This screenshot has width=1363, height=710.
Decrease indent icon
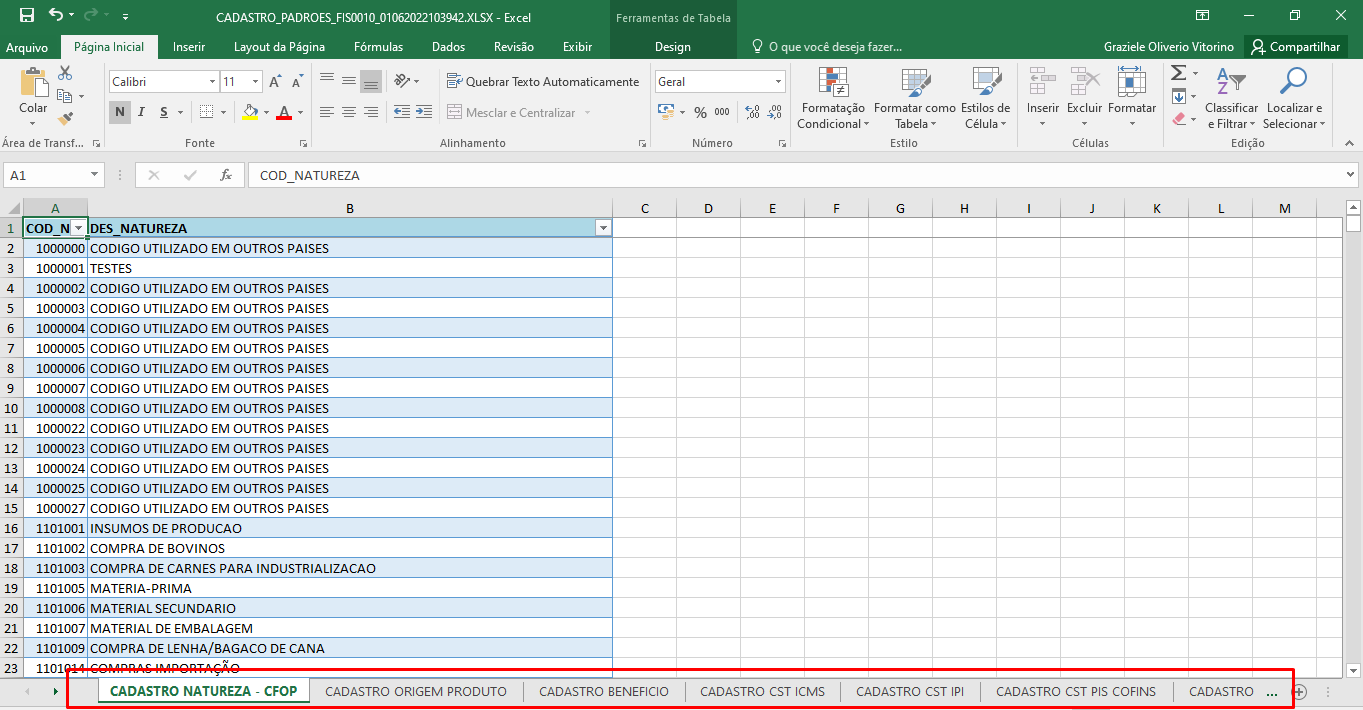(x=401, y=112)
